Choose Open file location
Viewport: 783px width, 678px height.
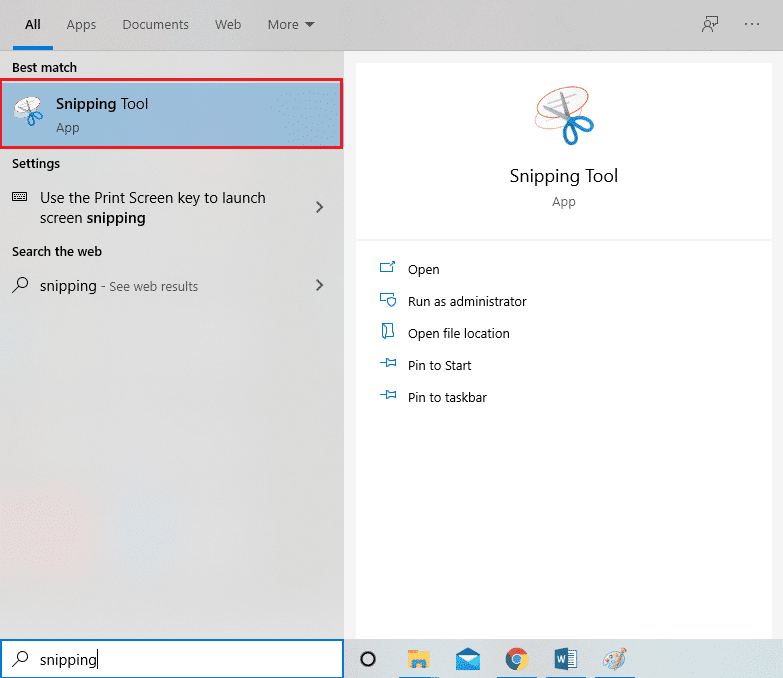click(458, 334)
